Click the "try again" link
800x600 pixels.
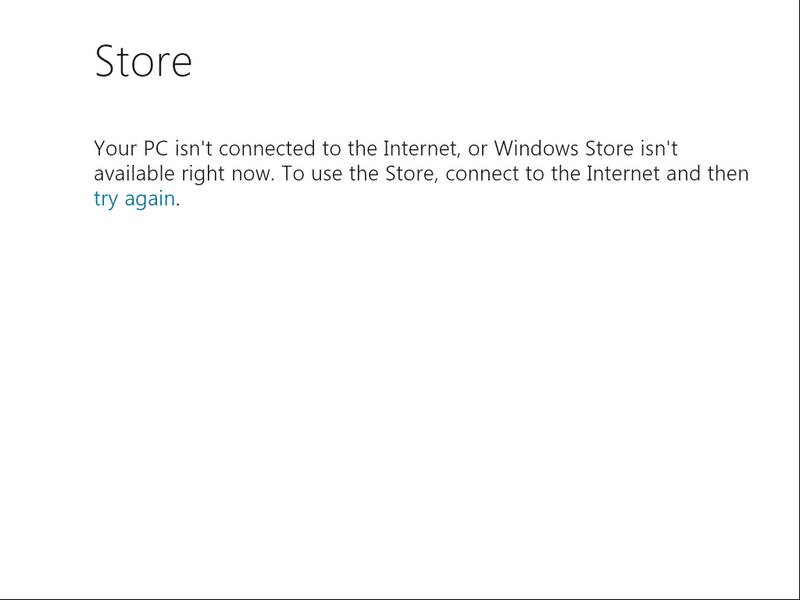tap(134, 199)
